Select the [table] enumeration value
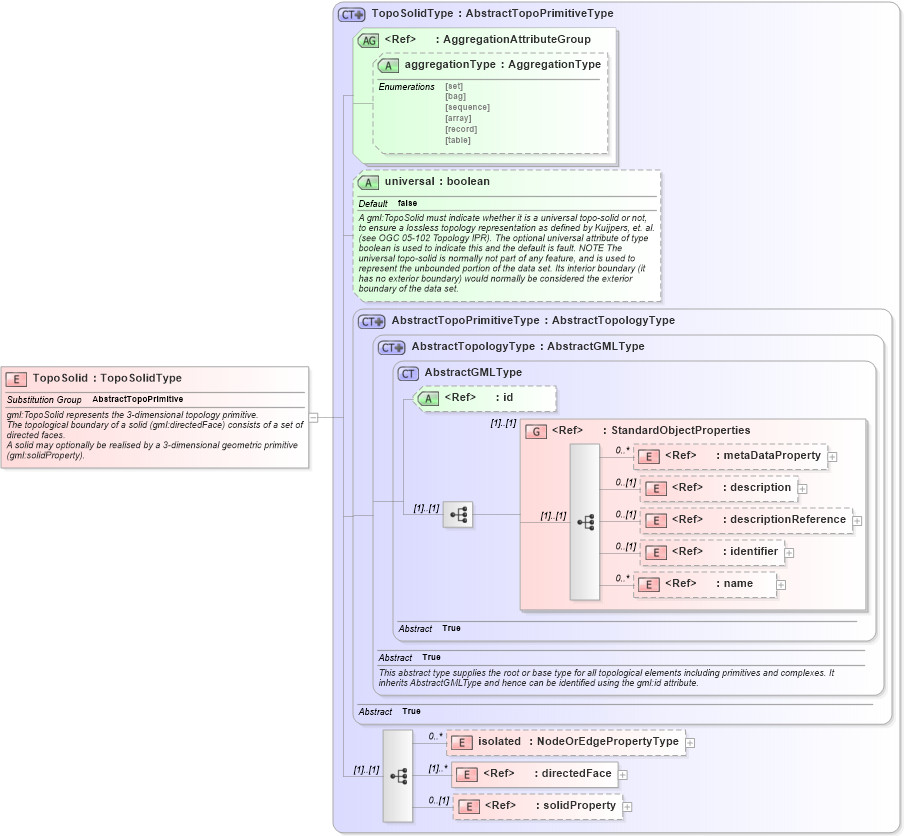The image size is (904, 836). [x=458, y=140]
